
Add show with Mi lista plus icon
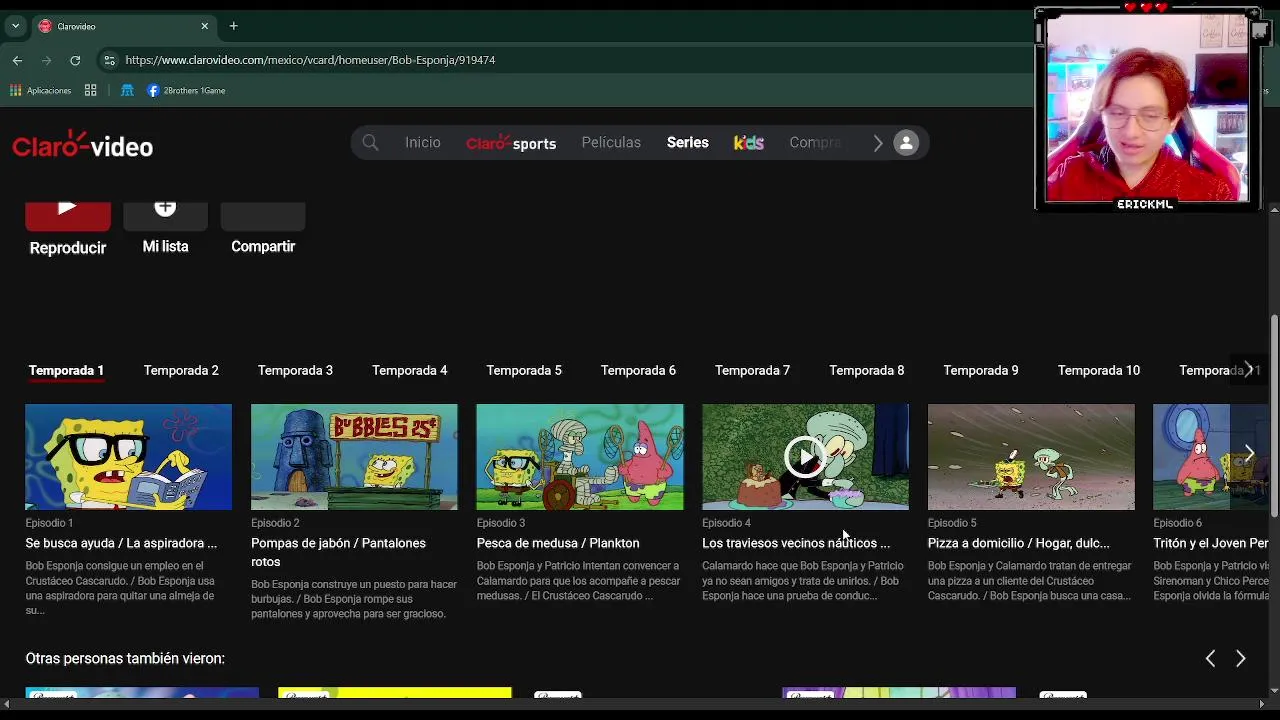[165, 215]
